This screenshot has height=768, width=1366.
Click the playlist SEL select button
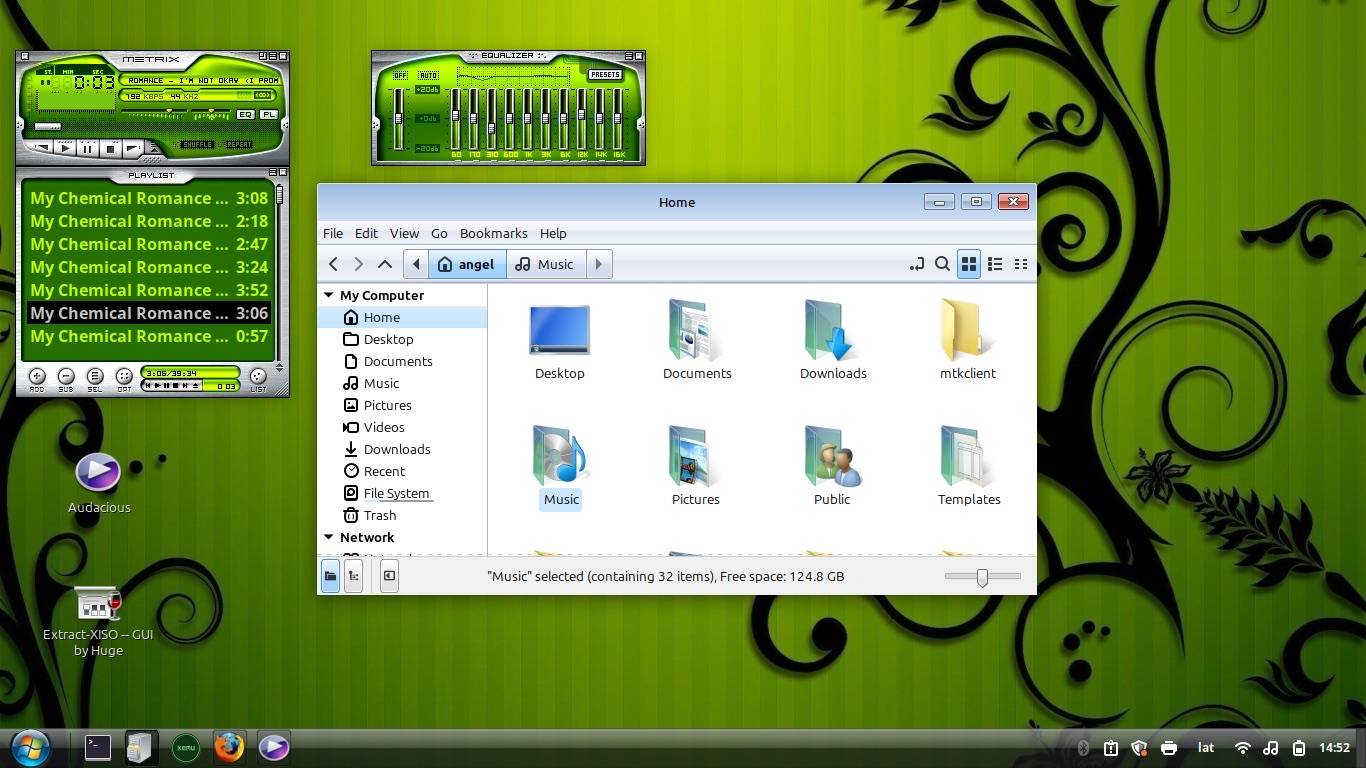coord(95,377)
